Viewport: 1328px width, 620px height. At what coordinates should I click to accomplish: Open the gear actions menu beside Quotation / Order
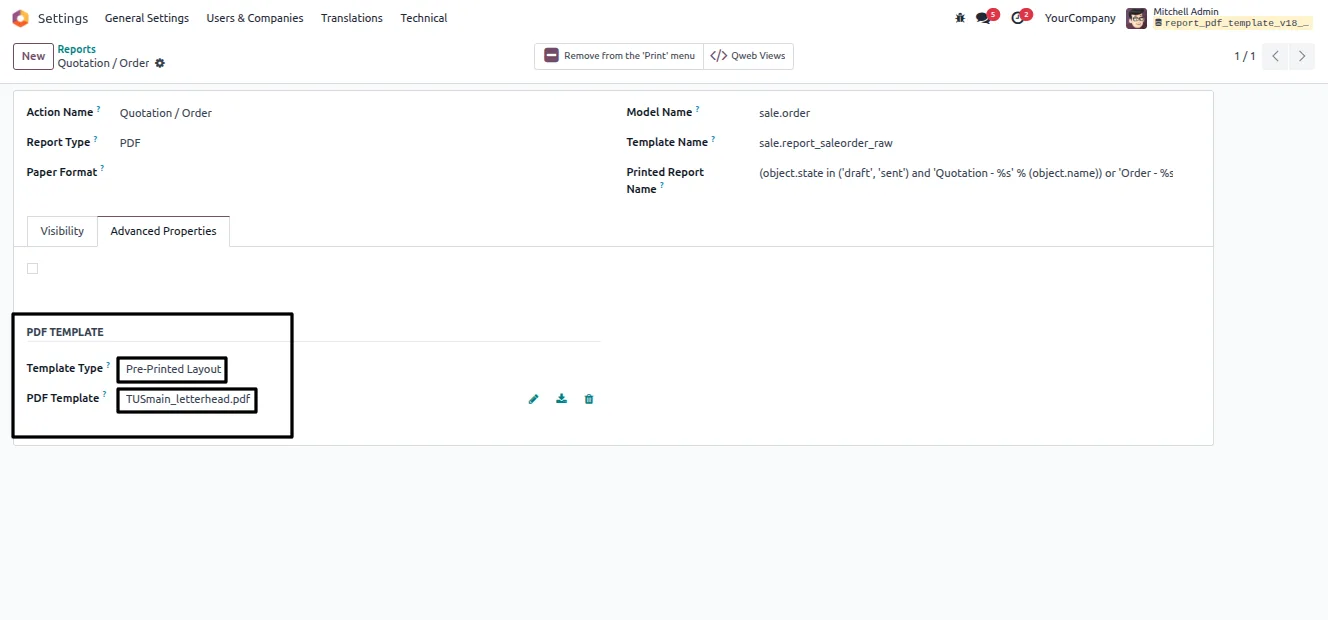(x=160, y=63)
